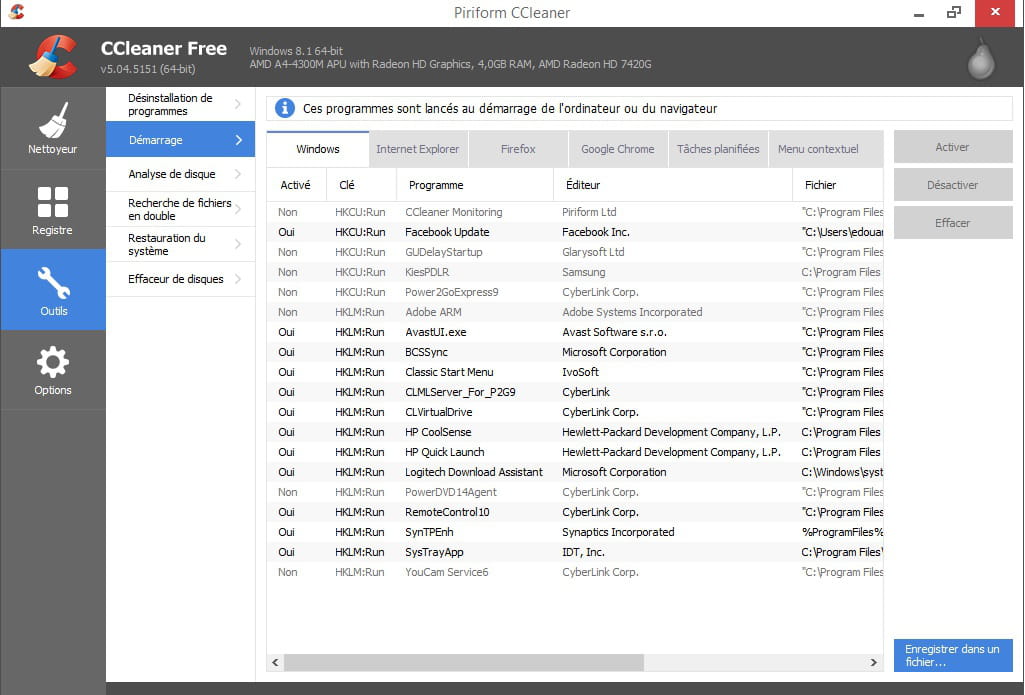Select the Power2GoExpress9 entry
The width and height of the screenshot is (1025, 695).
point(575,292)
